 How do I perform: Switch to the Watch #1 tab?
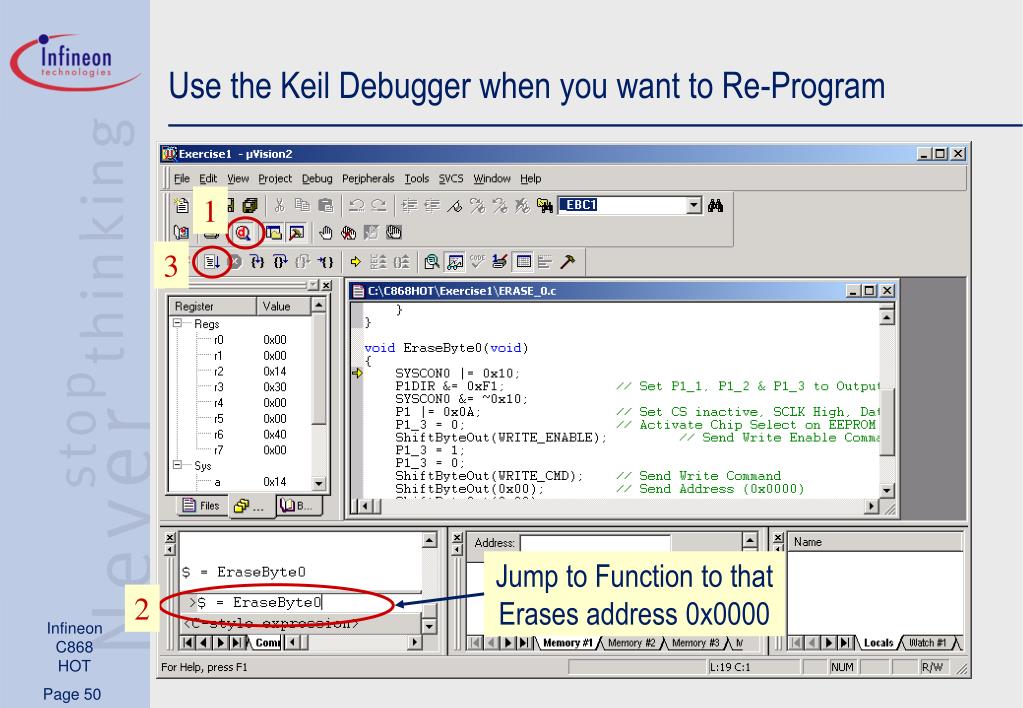[x=927, y=643]
